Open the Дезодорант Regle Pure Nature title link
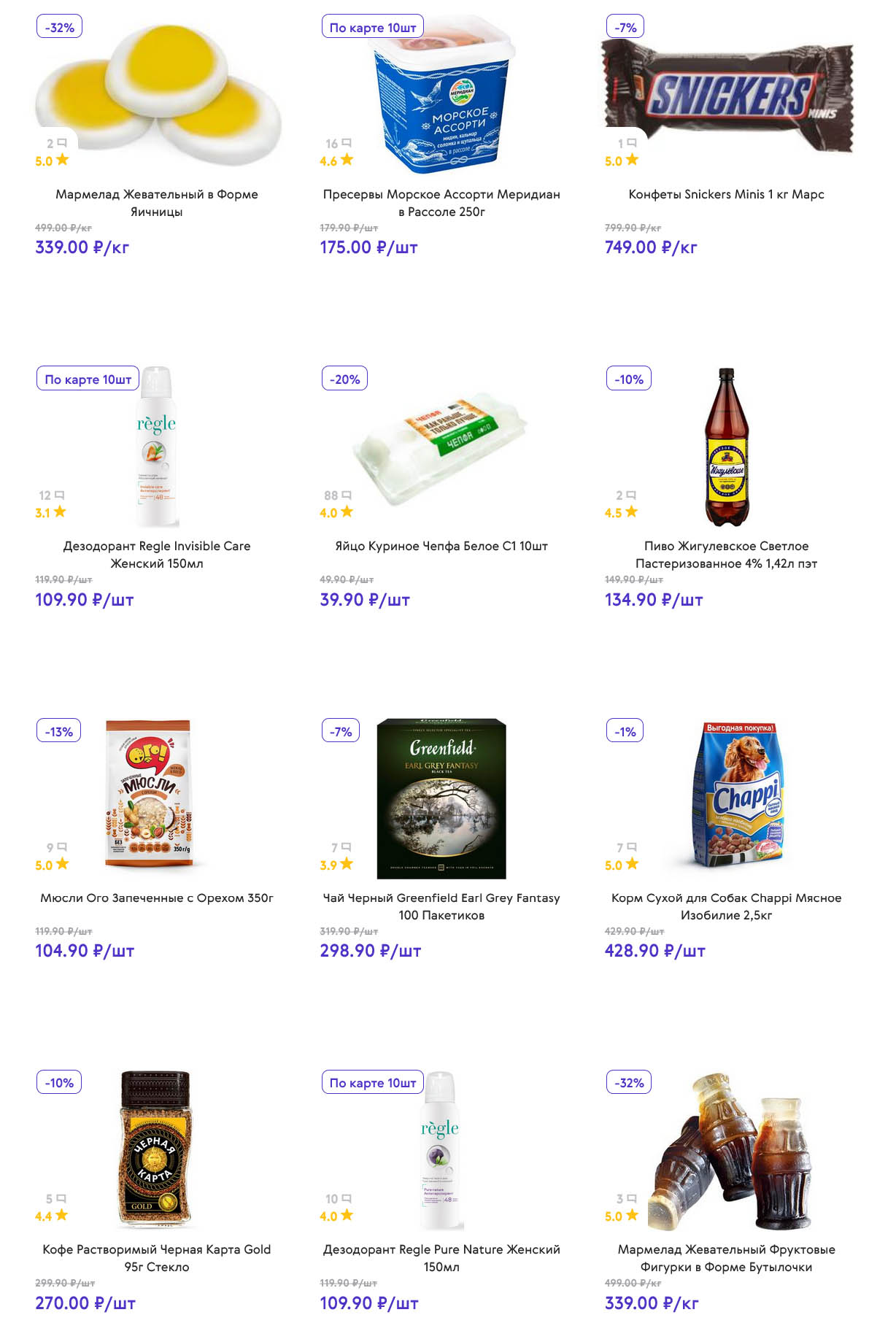 pyautogui.click(x=441, y=1258)
